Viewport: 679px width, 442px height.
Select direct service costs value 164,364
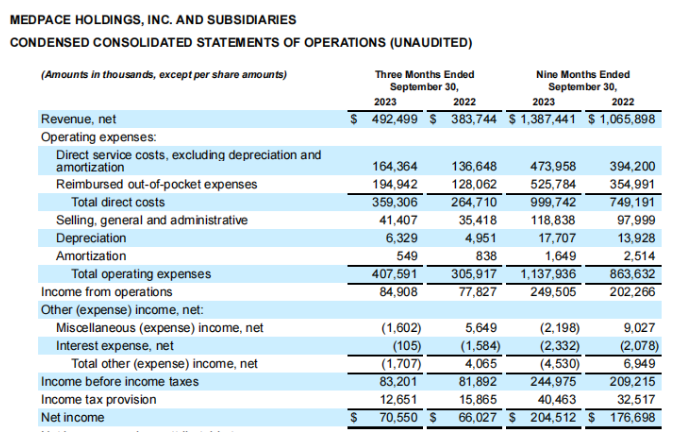point(395,166)
